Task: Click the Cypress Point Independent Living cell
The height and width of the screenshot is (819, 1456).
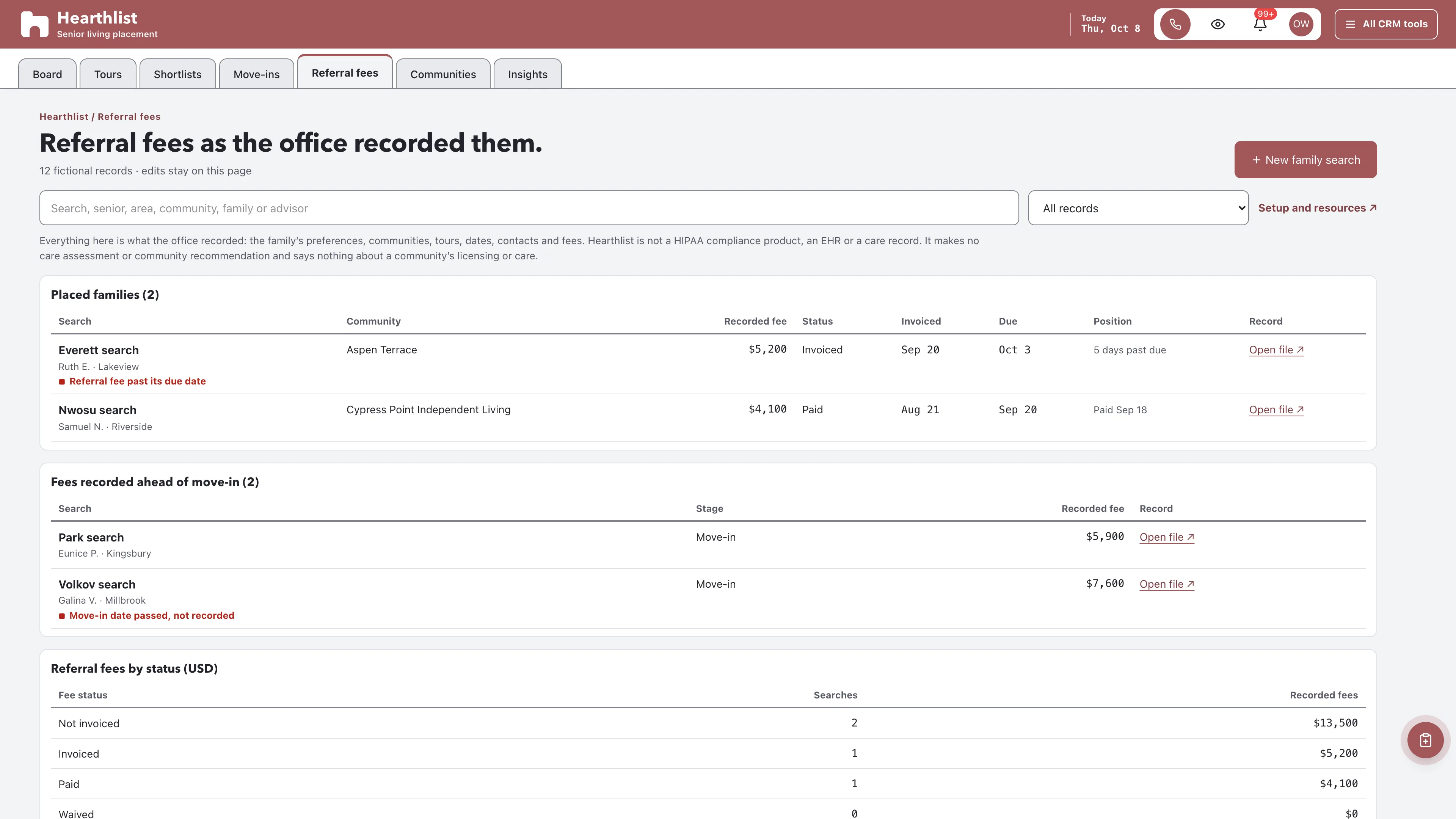Action: coord(428,410)
